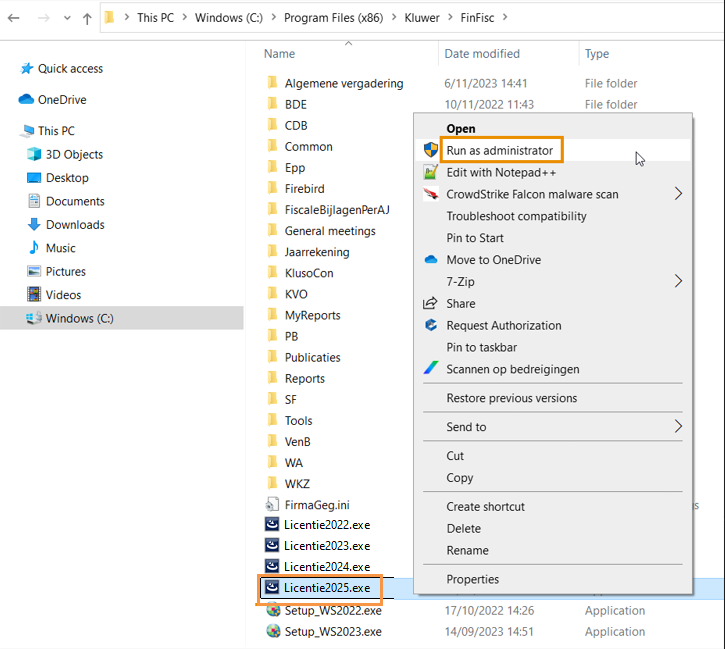725x649 pixels.
Task: Click the CrowdStrike Falcon scan icon
Action: [431, 194]
